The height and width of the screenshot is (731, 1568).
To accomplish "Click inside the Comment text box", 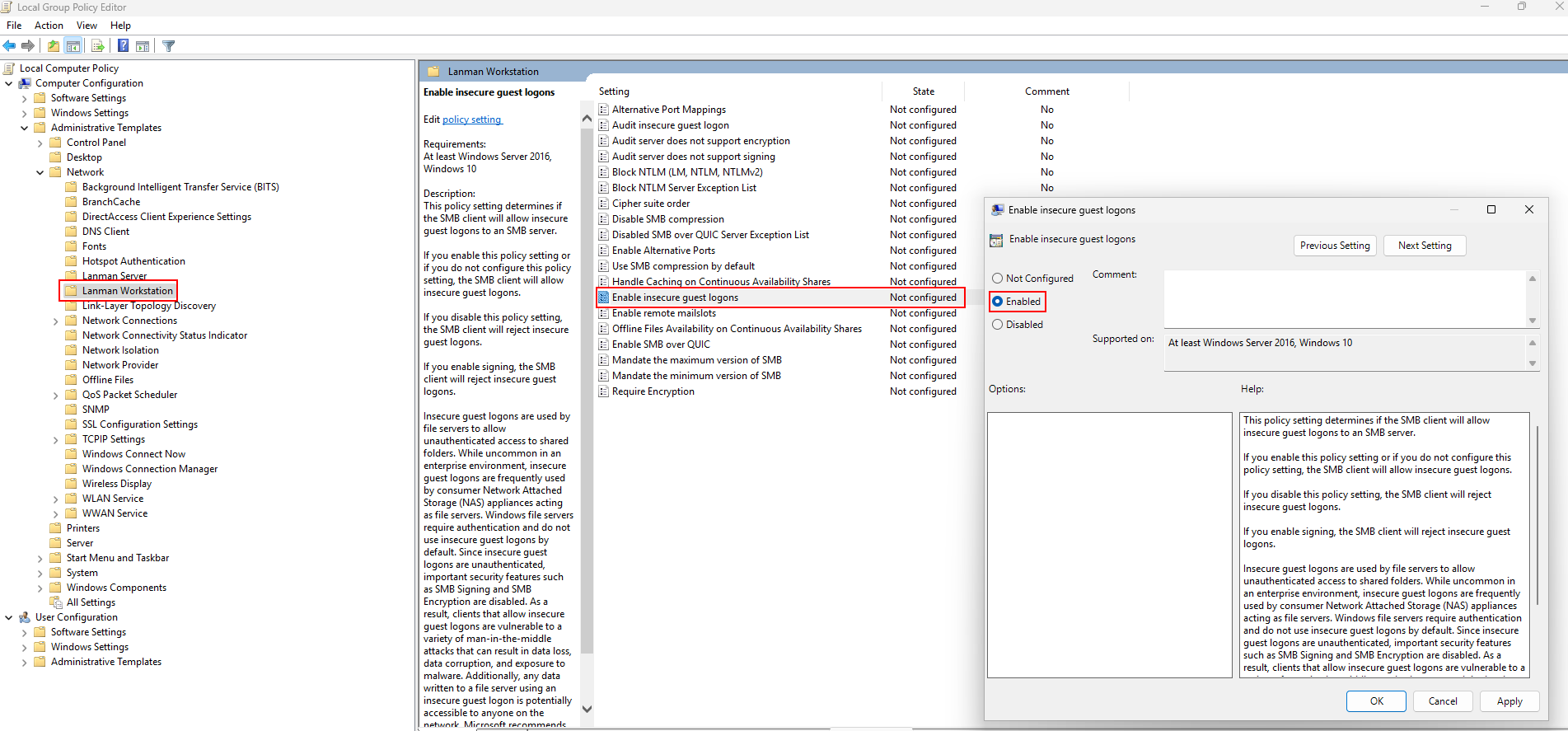I will [1343, 298].
